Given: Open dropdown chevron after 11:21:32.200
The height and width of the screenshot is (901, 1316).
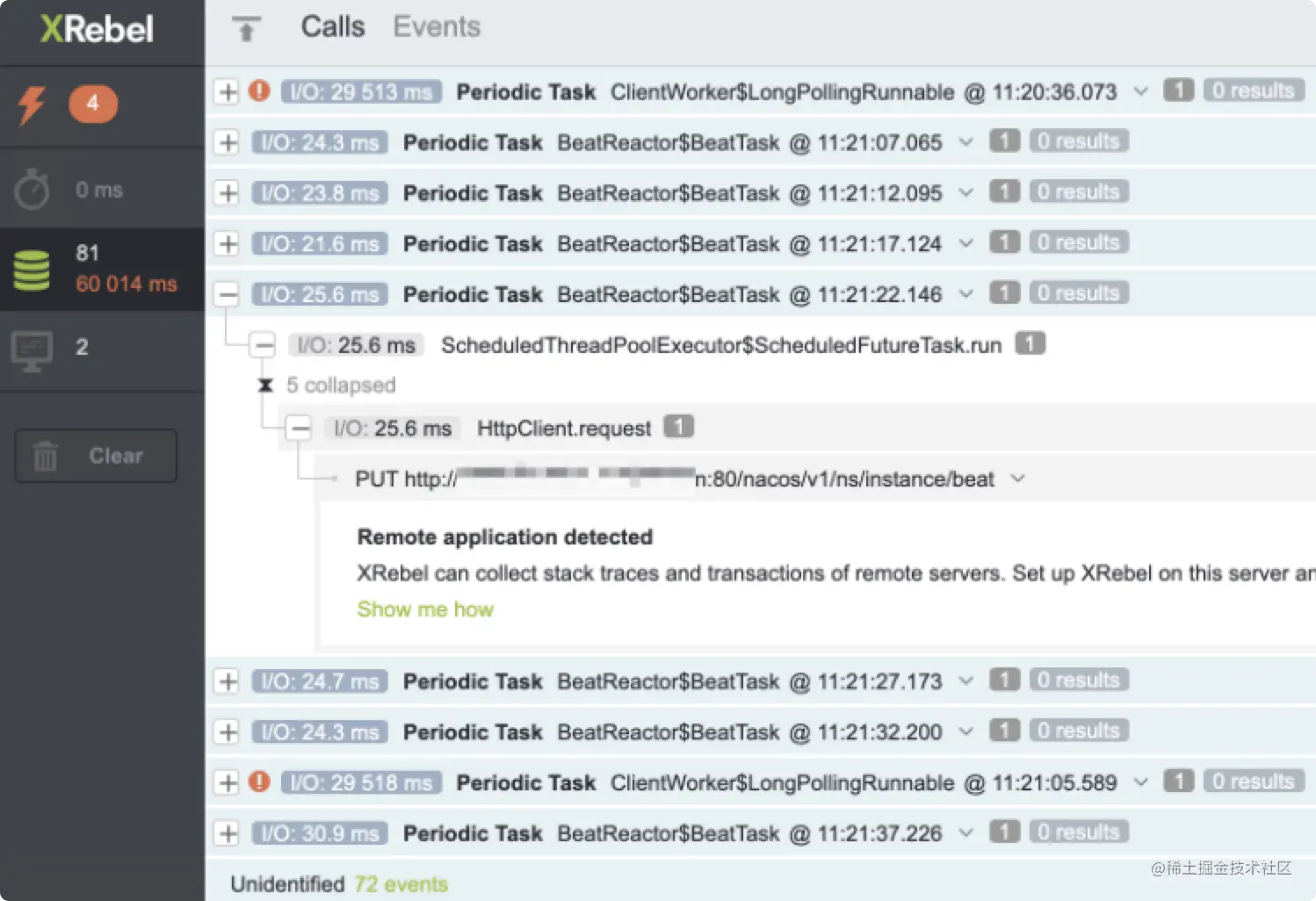Looking at the screenshot, I should [965, 732].
